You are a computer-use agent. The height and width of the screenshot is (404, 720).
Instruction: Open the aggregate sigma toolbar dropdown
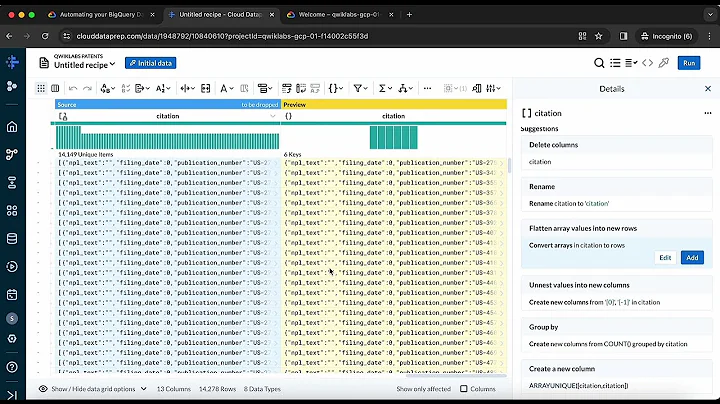pos(385,88)
